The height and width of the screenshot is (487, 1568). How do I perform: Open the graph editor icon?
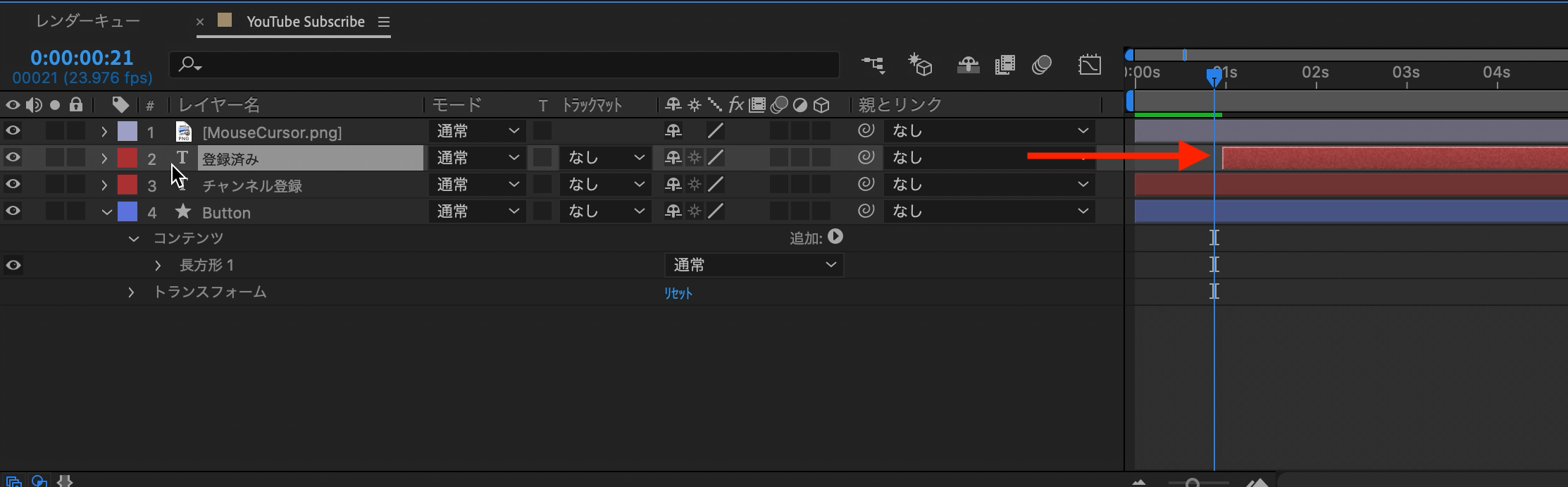coord(1090,66)
